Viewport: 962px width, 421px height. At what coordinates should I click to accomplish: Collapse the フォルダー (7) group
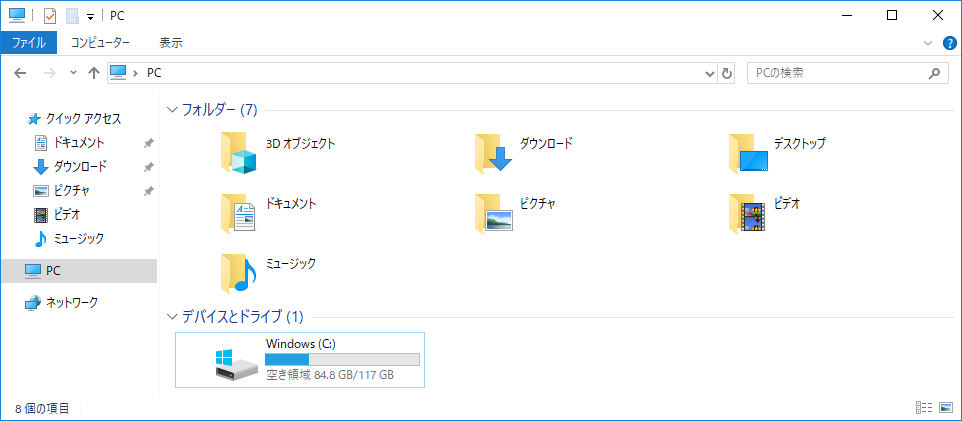(172, 110)
